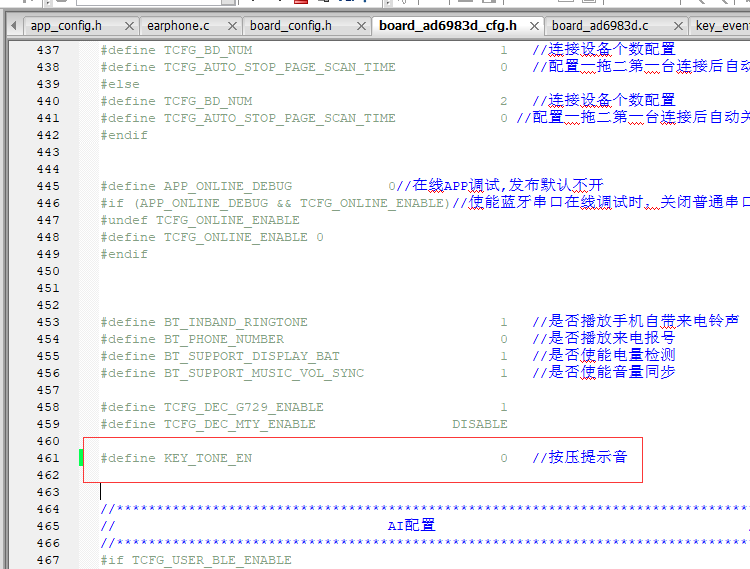Click line number 445 in the gutter
Screen dimensions: 750x569
point(48,186)
